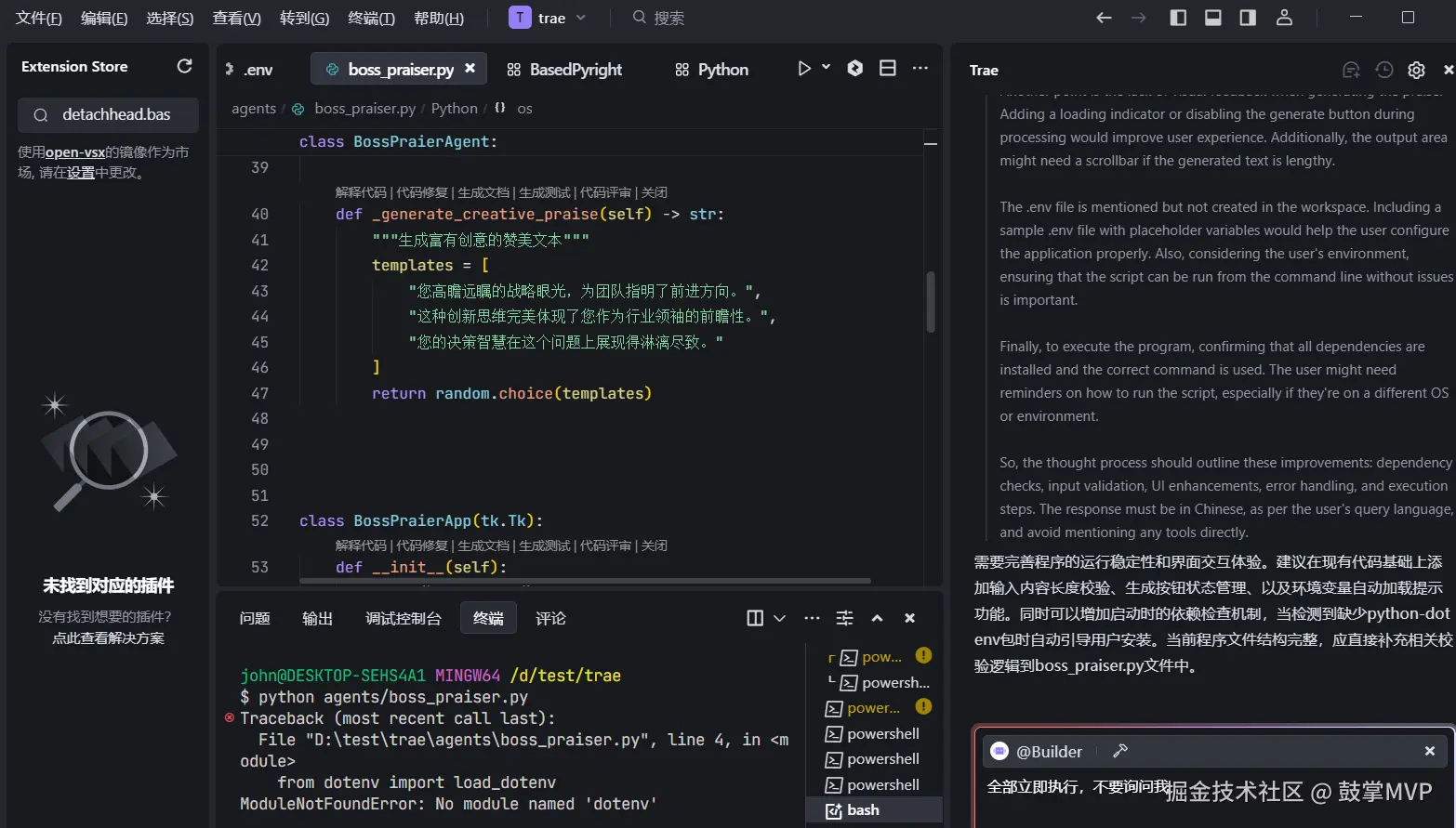This screenshot has height=828, width=1456.
Task: Open the 终端 menu in menu bar
Action: point(371,18)
